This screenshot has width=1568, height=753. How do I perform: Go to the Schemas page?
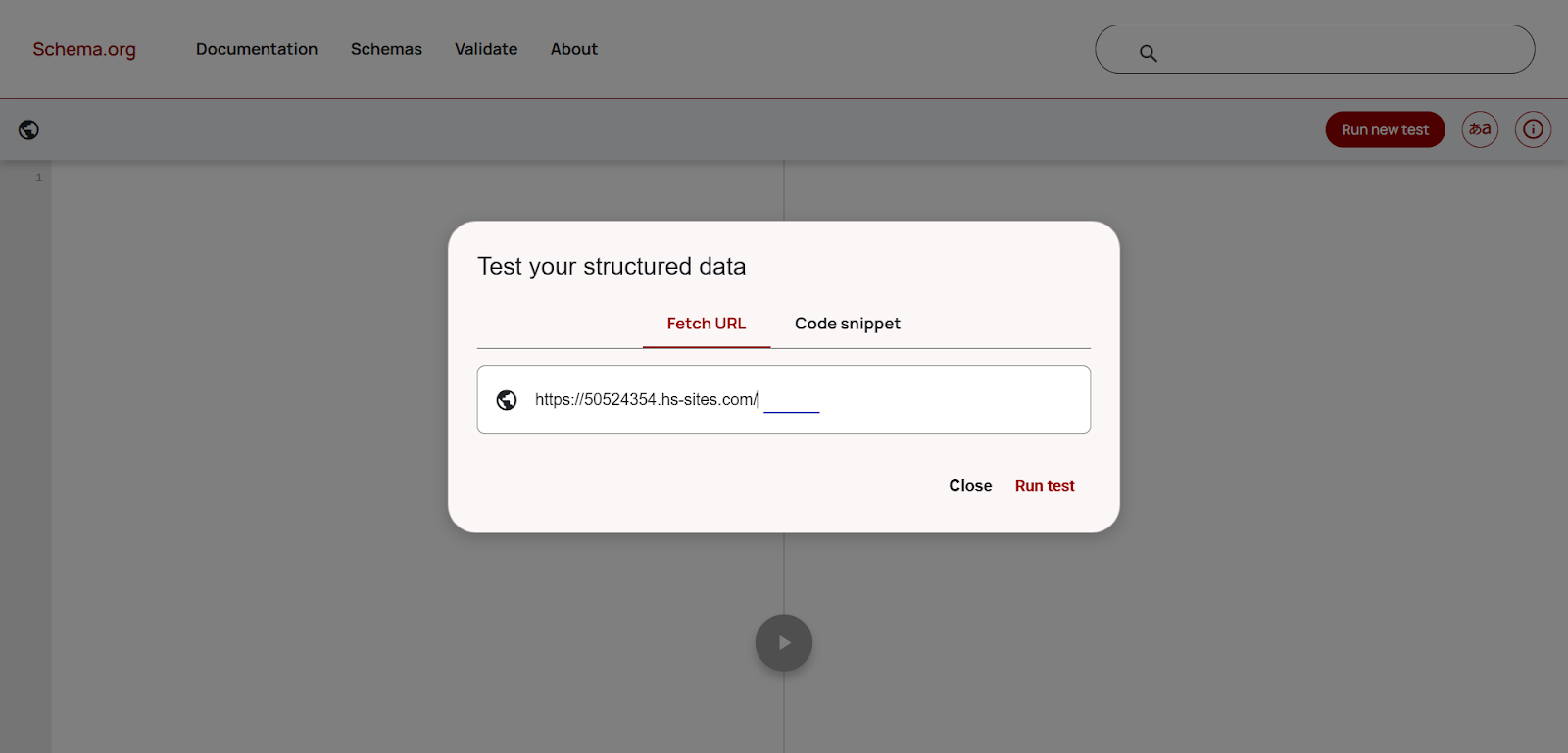click(386, 49)
